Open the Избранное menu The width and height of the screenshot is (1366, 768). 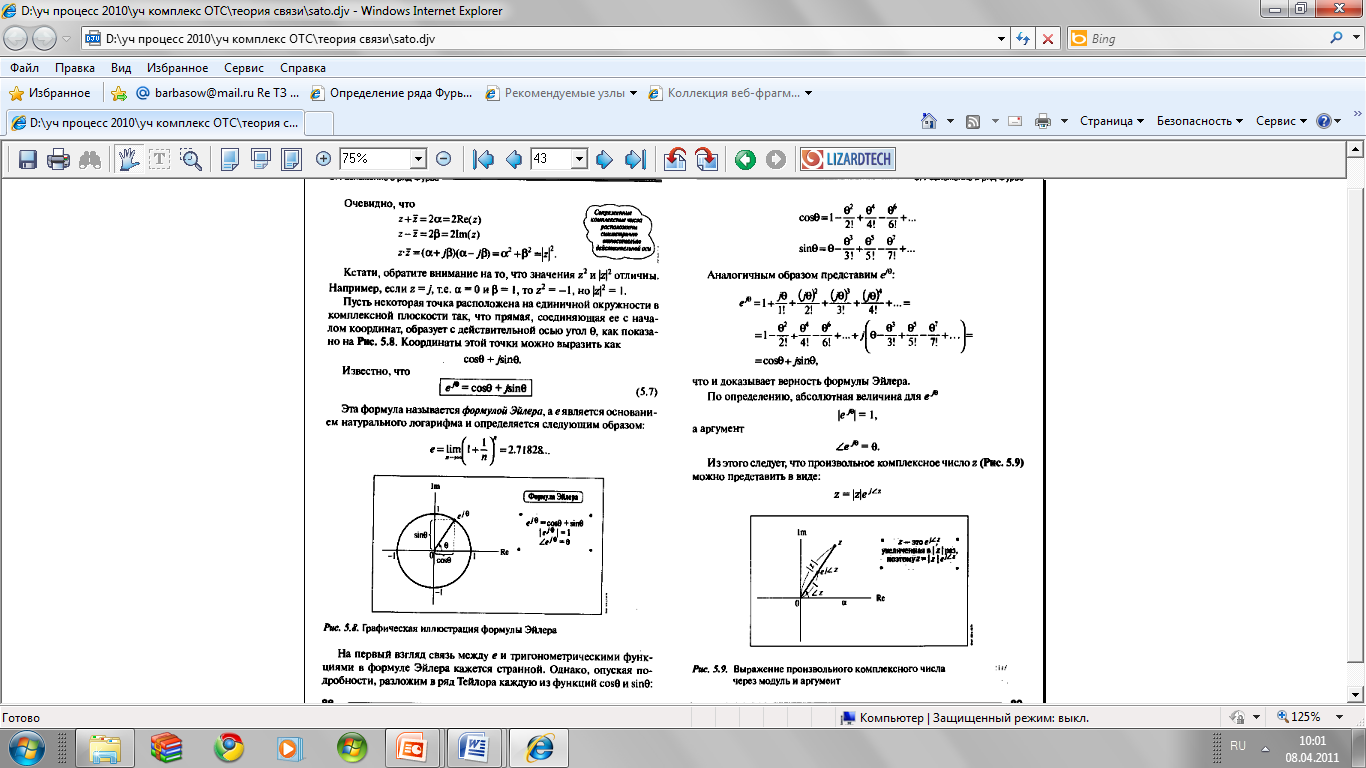click(177, 68)
